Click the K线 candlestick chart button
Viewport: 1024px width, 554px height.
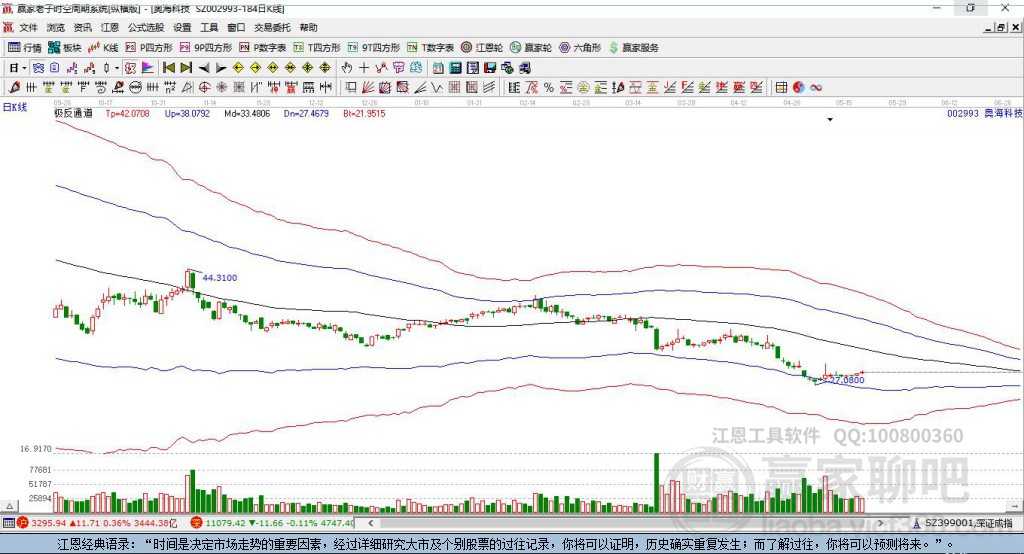(x=103, y=47)
